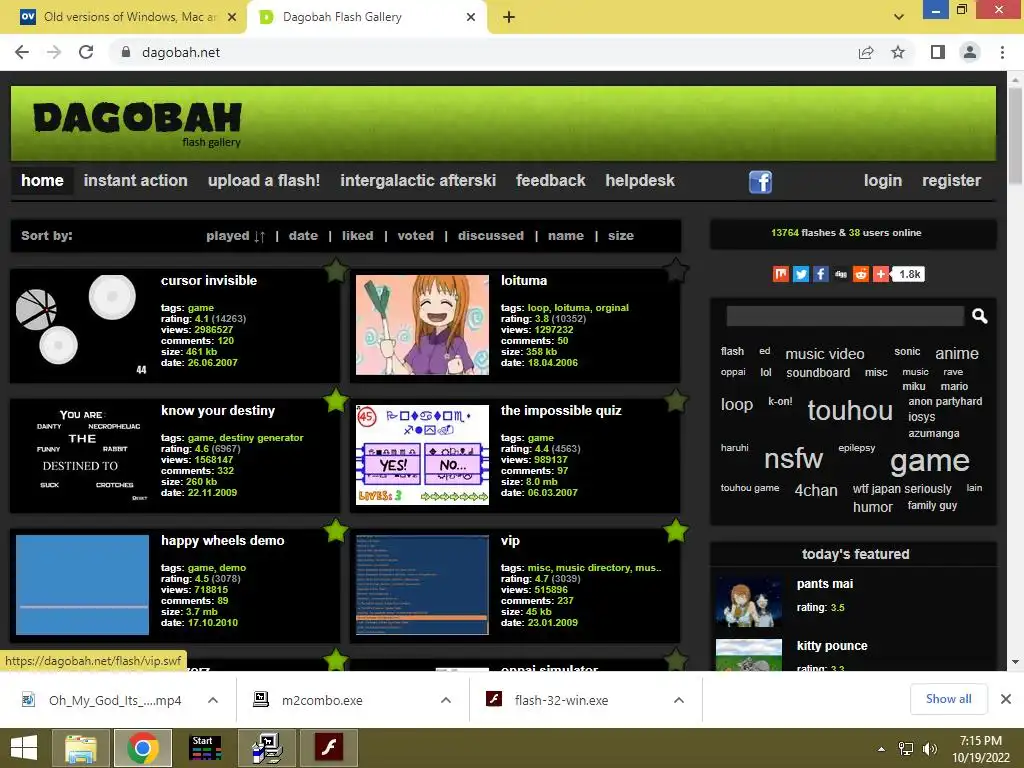Open the volume control in system tray
Image resolution: width=1024 pixels, height=768 pixels.
click(930, 749)
